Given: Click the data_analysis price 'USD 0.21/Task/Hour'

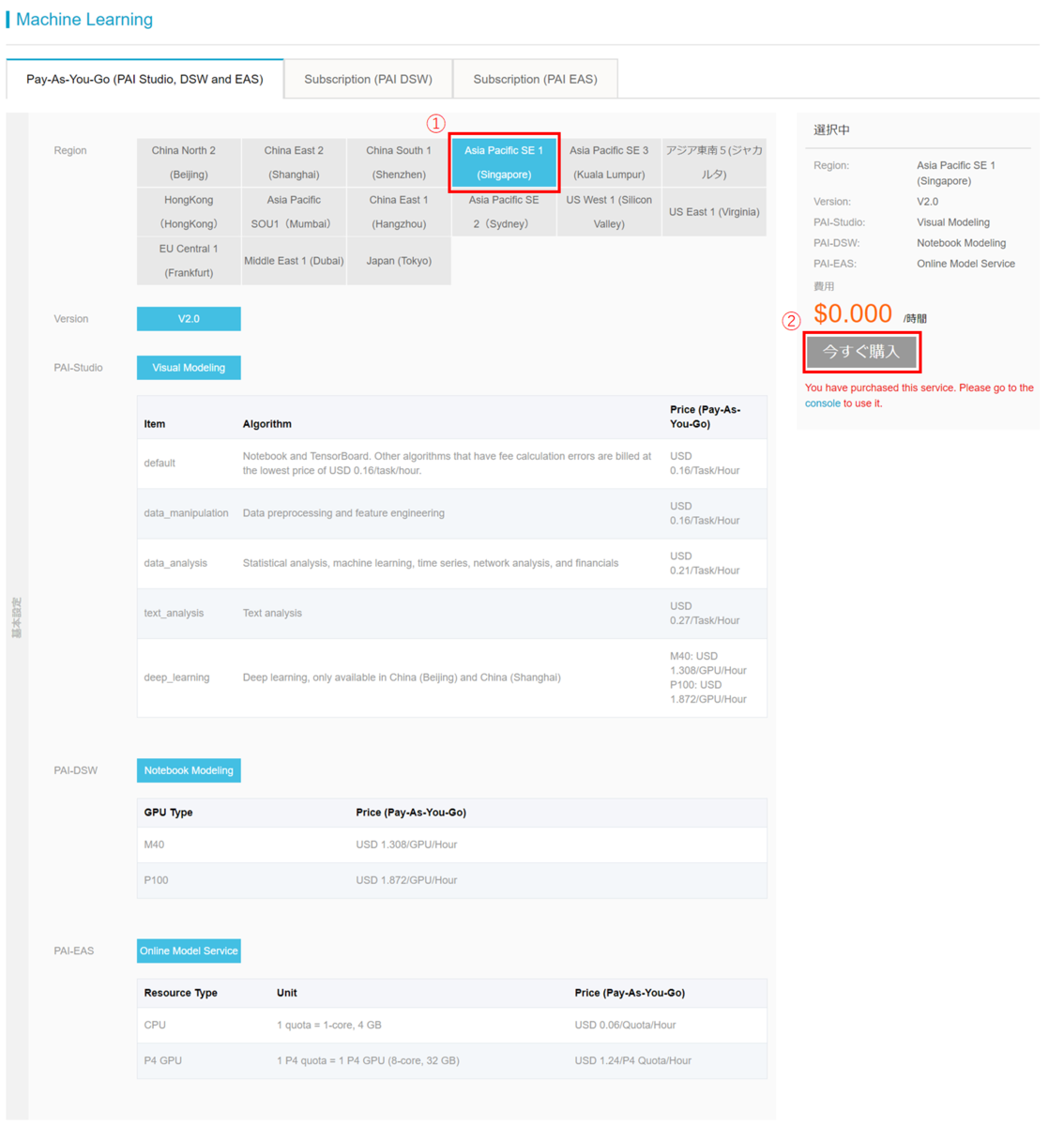Looking at the screenshot, I should (x=705, y=563).
